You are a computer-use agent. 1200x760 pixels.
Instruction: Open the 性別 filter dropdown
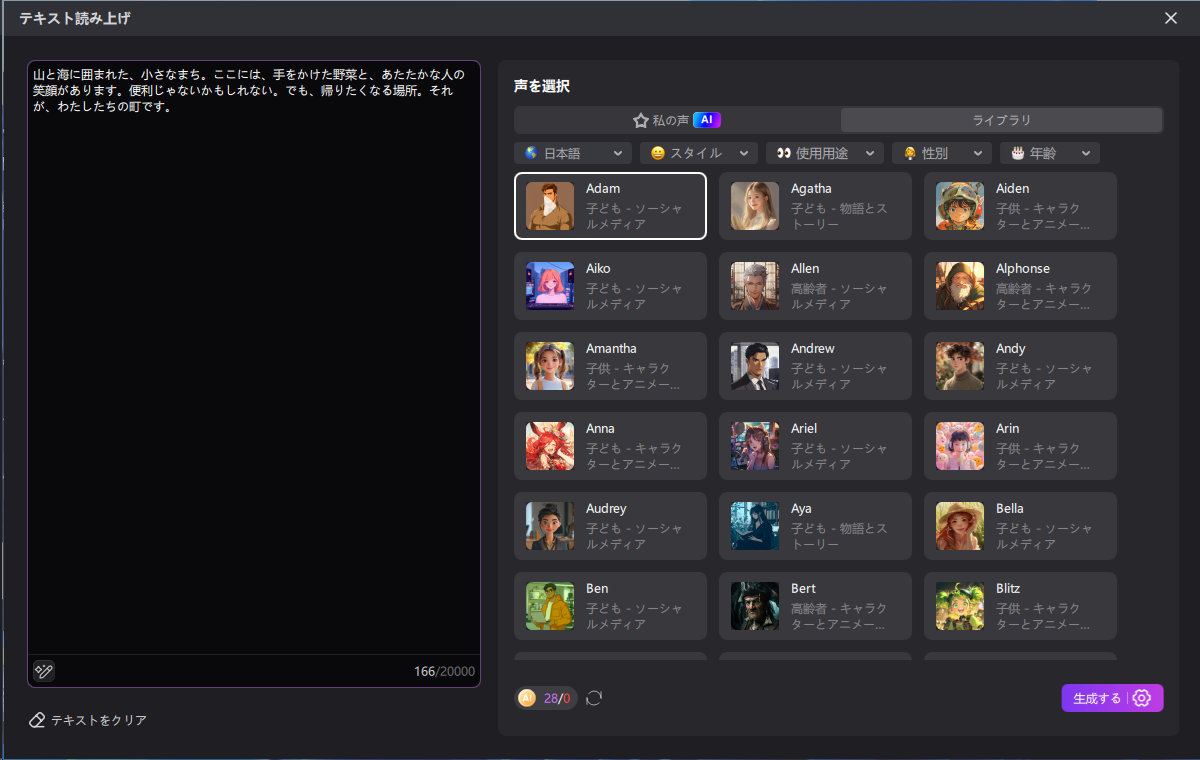coord(941,152)
